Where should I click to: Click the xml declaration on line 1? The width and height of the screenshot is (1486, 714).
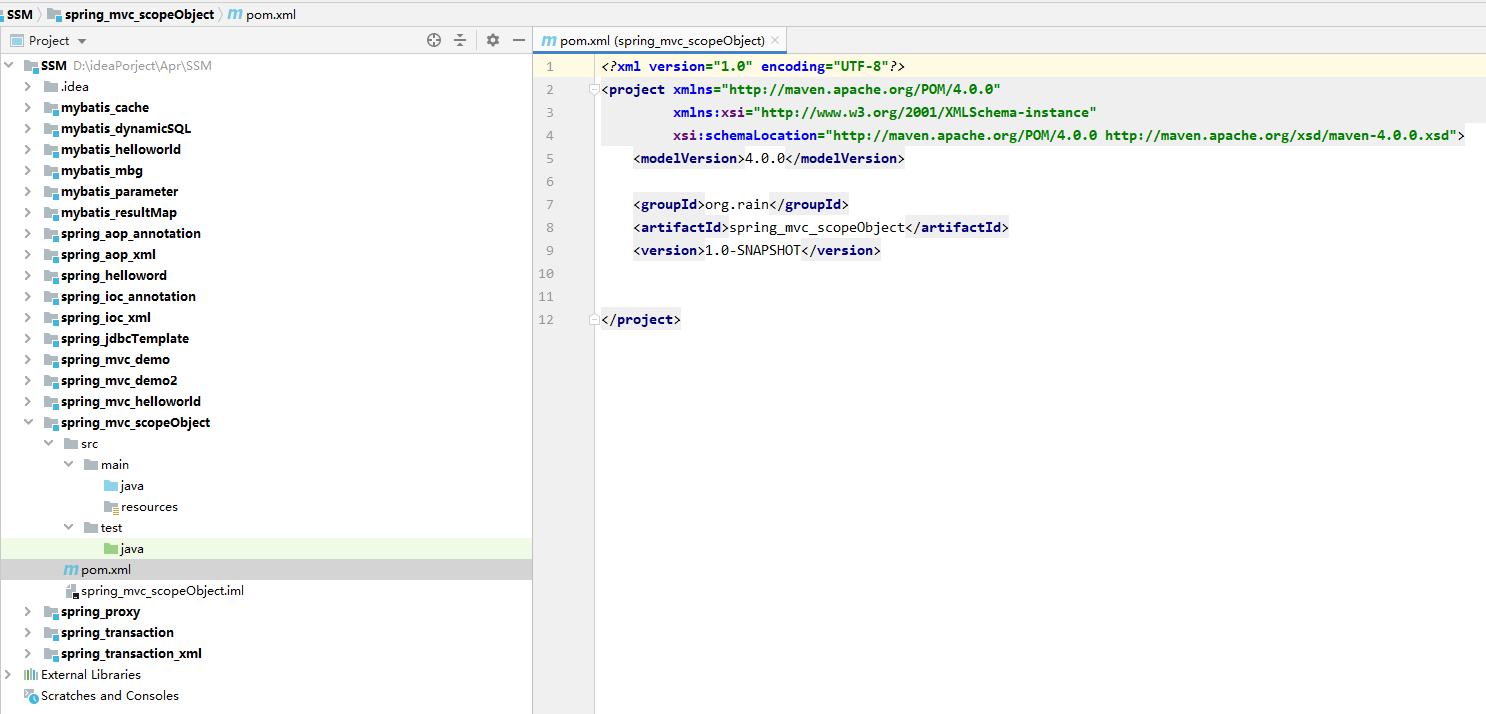click(x=753, y=66)
